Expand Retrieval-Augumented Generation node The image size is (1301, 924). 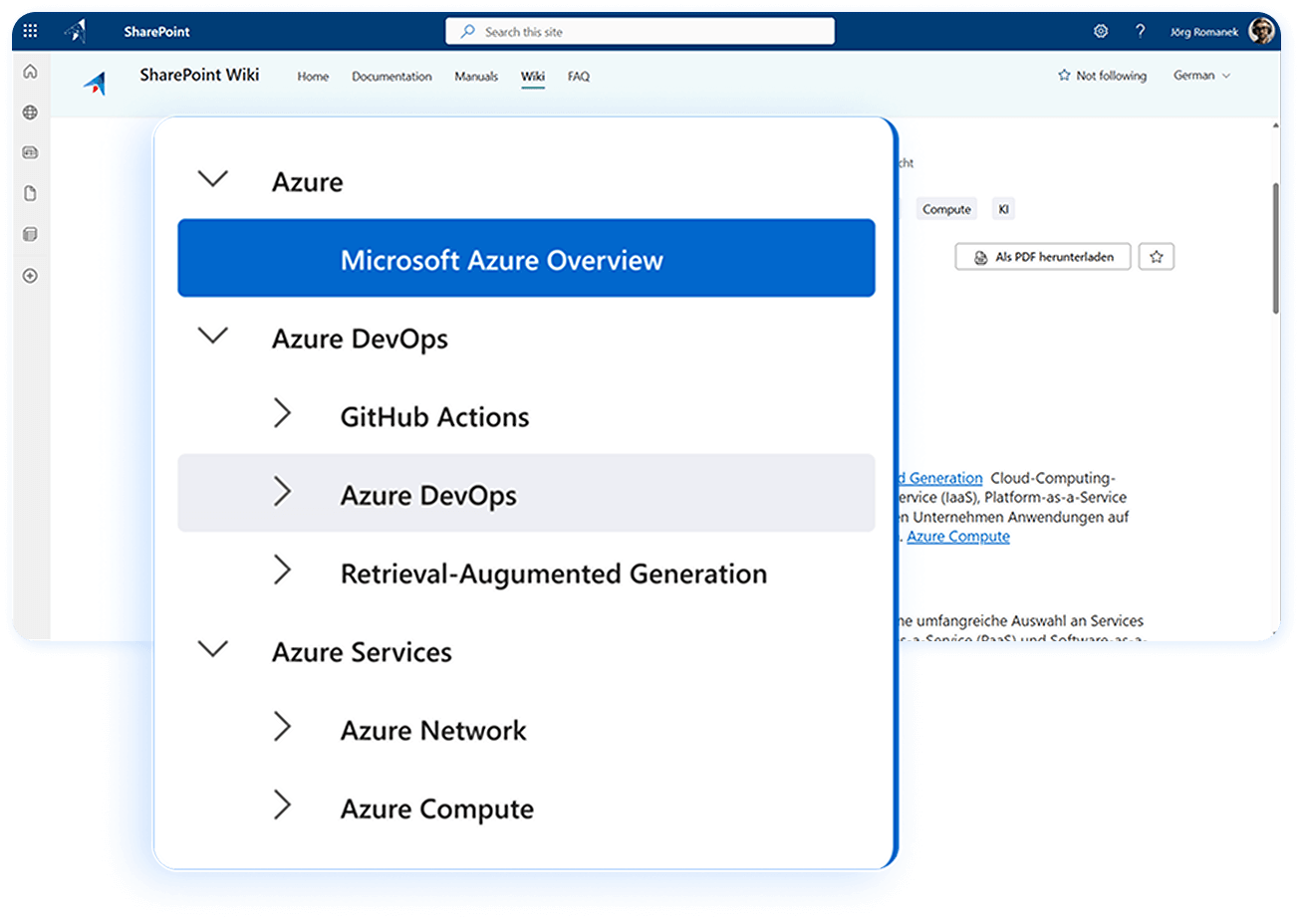[x=283, y=571]
